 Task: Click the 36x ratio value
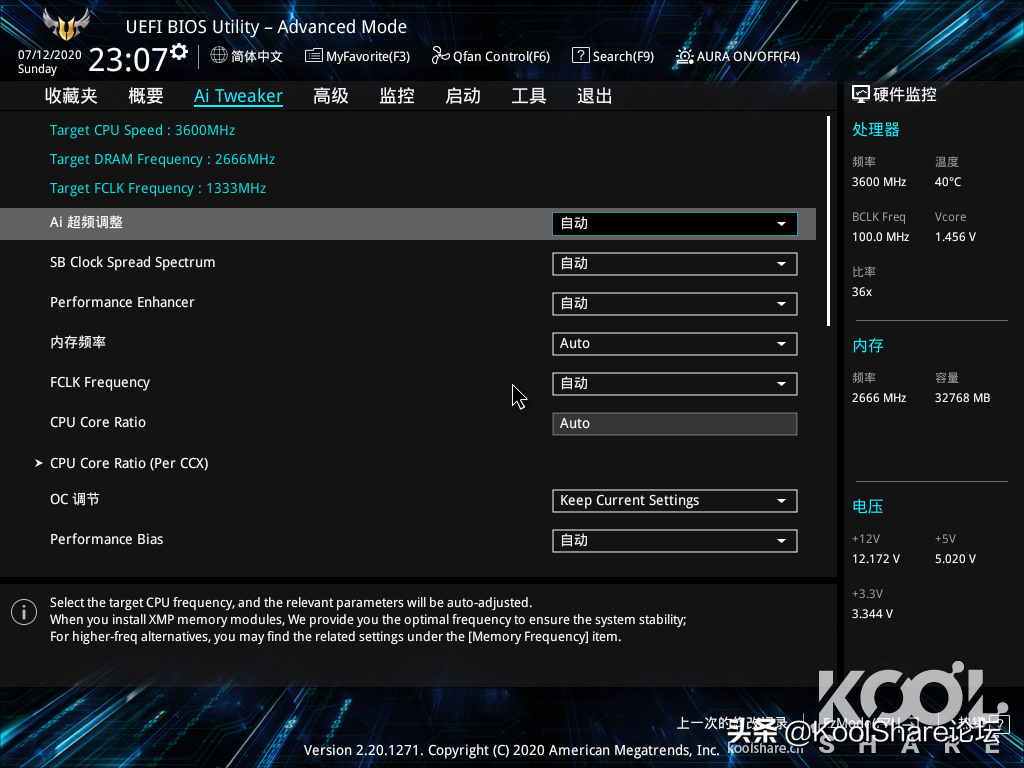[x=862, y=292]
